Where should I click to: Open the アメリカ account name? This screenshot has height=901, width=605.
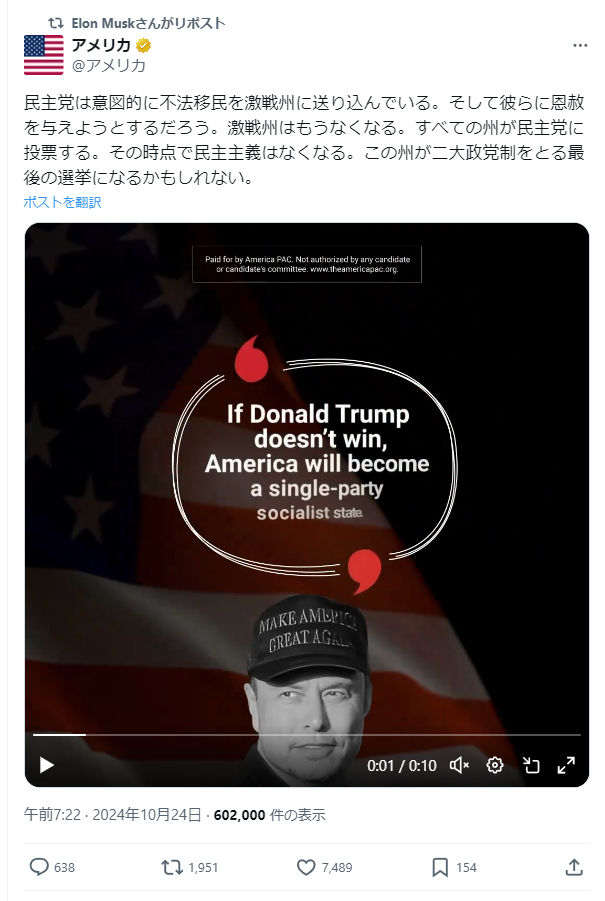pos(101,45)
